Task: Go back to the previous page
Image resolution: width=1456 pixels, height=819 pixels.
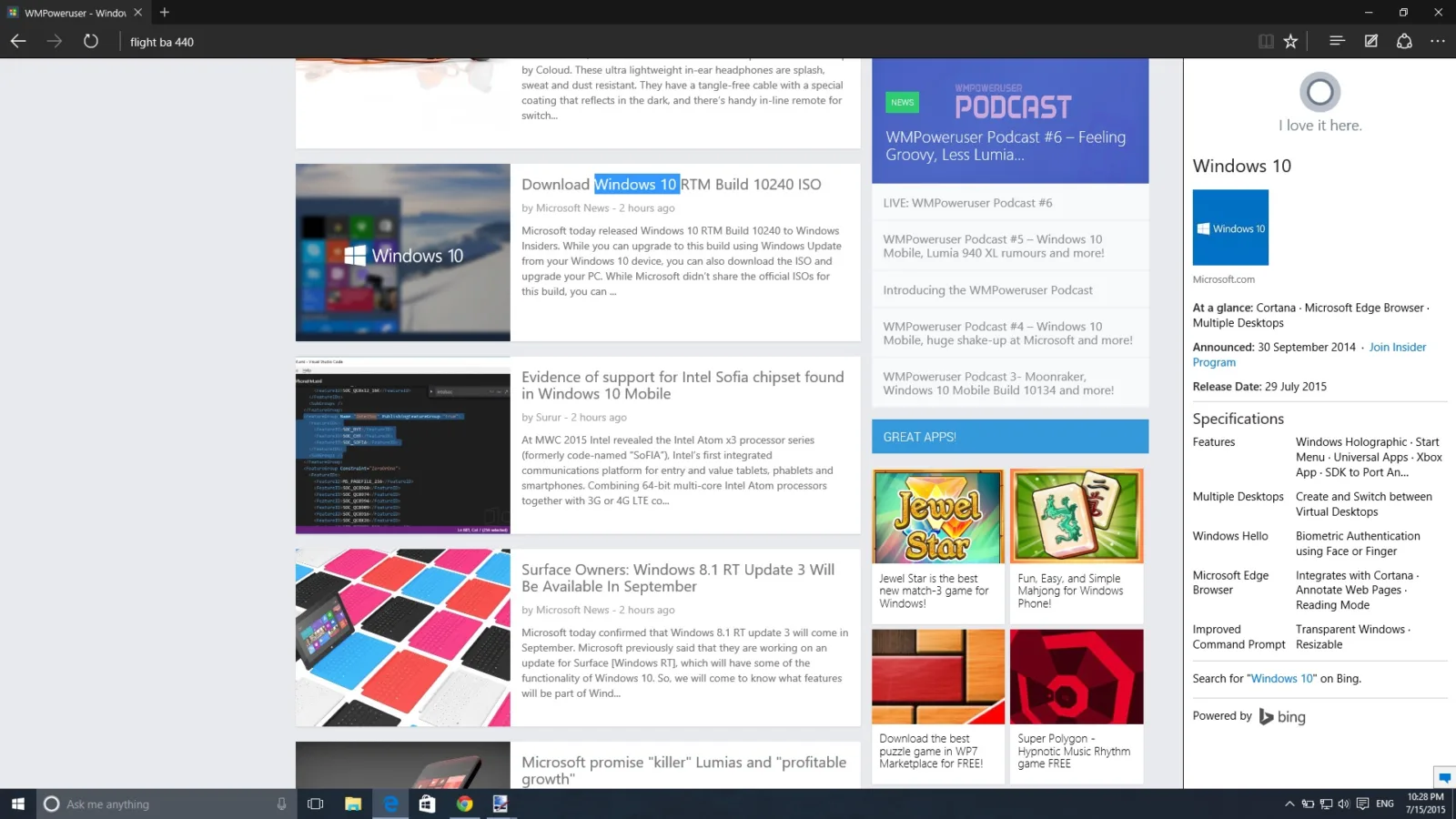Action: (x=18, y=41)
